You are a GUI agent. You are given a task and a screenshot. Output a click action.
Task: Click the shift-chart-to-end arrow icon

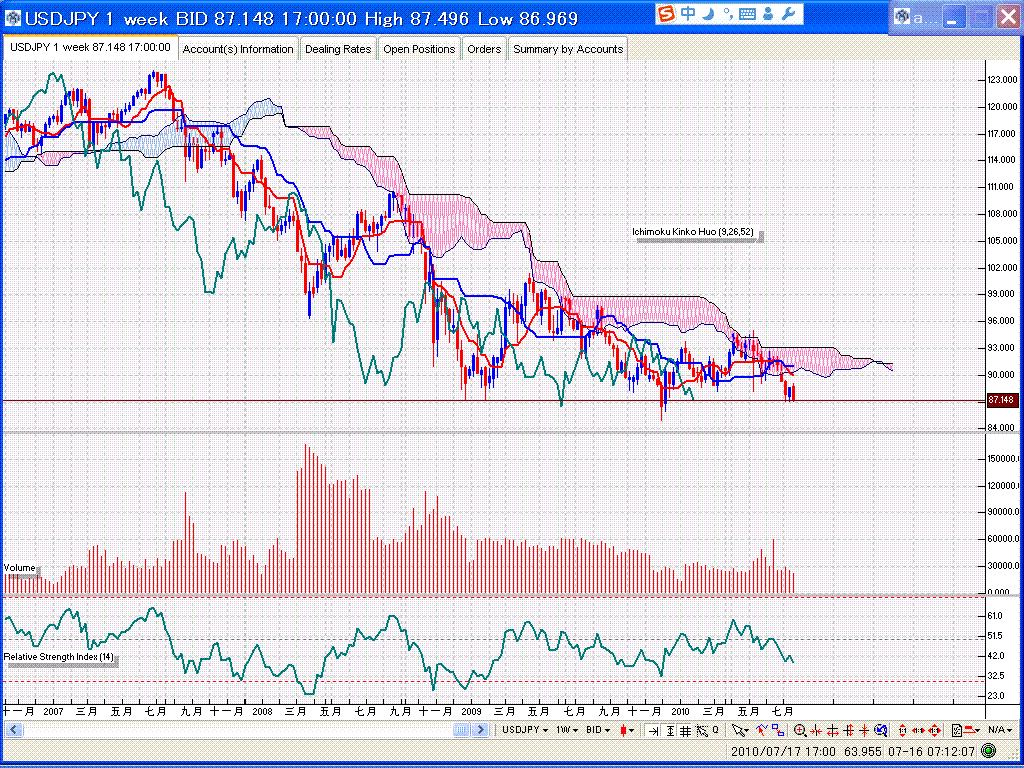[653, 730]
